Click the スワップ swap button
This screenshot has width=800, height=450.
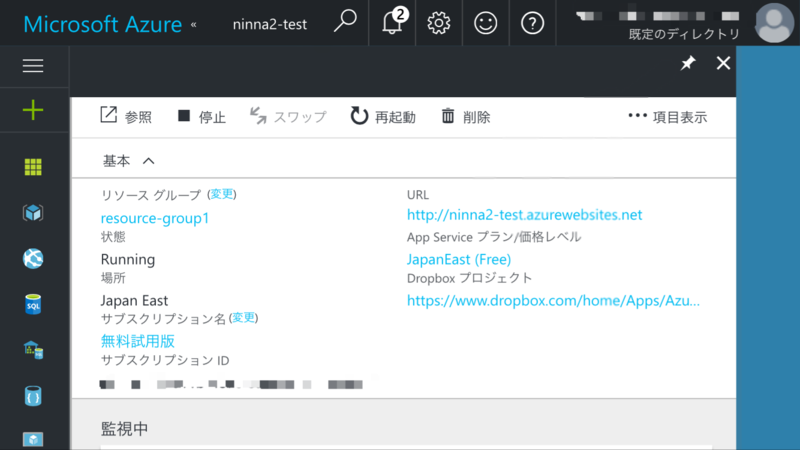pyautogui.click(x=288, y=117)
